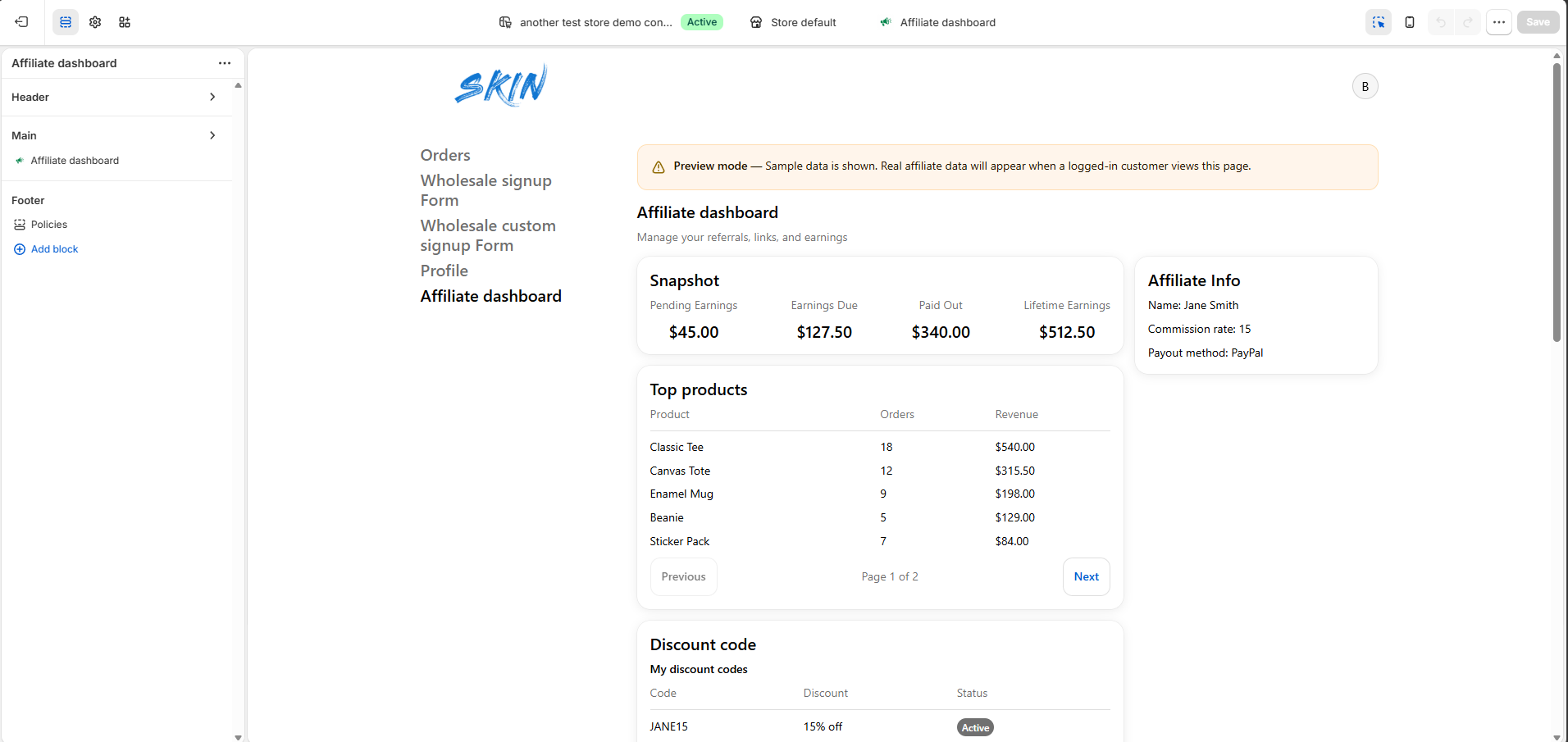Click the Revenue column header
Screen dimensions: 1568x742
(x=1017, y=414)
